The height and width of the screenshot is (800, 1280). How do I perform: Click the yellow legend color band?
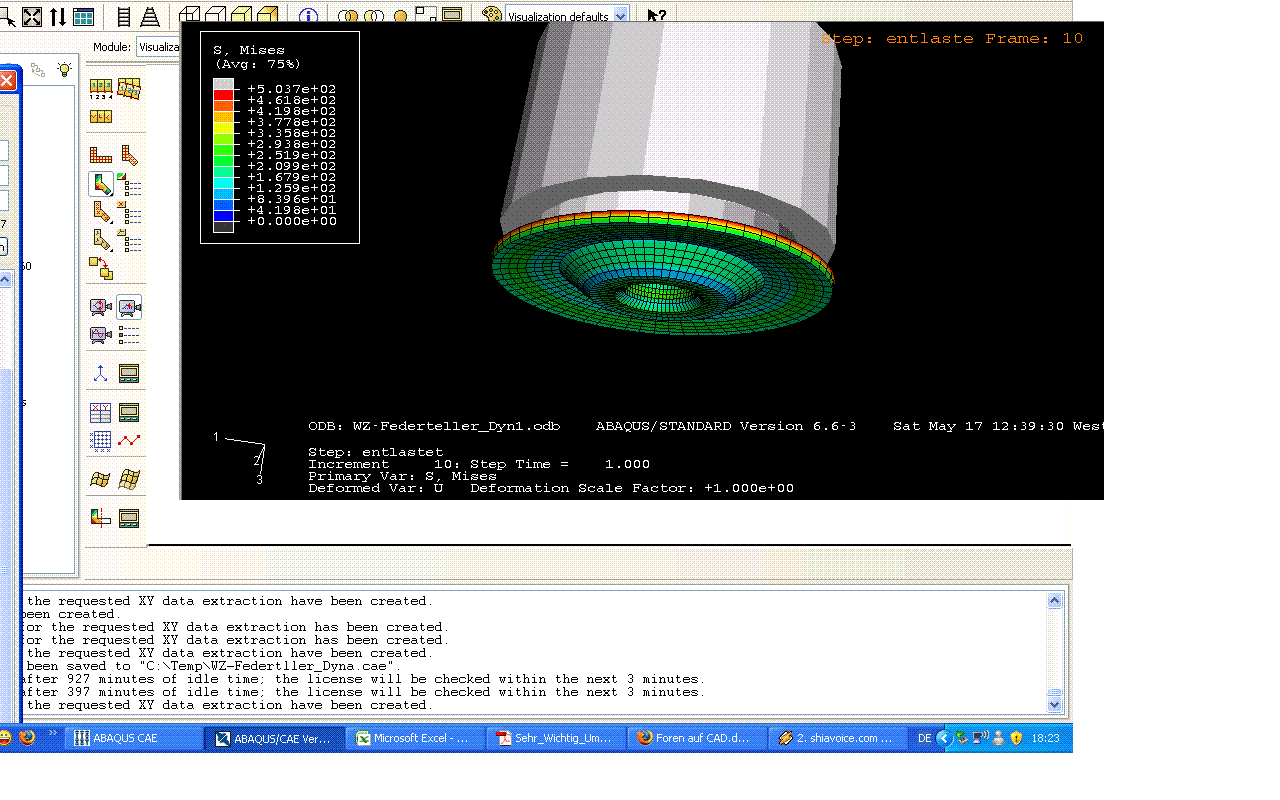click(x=223, y=127)
